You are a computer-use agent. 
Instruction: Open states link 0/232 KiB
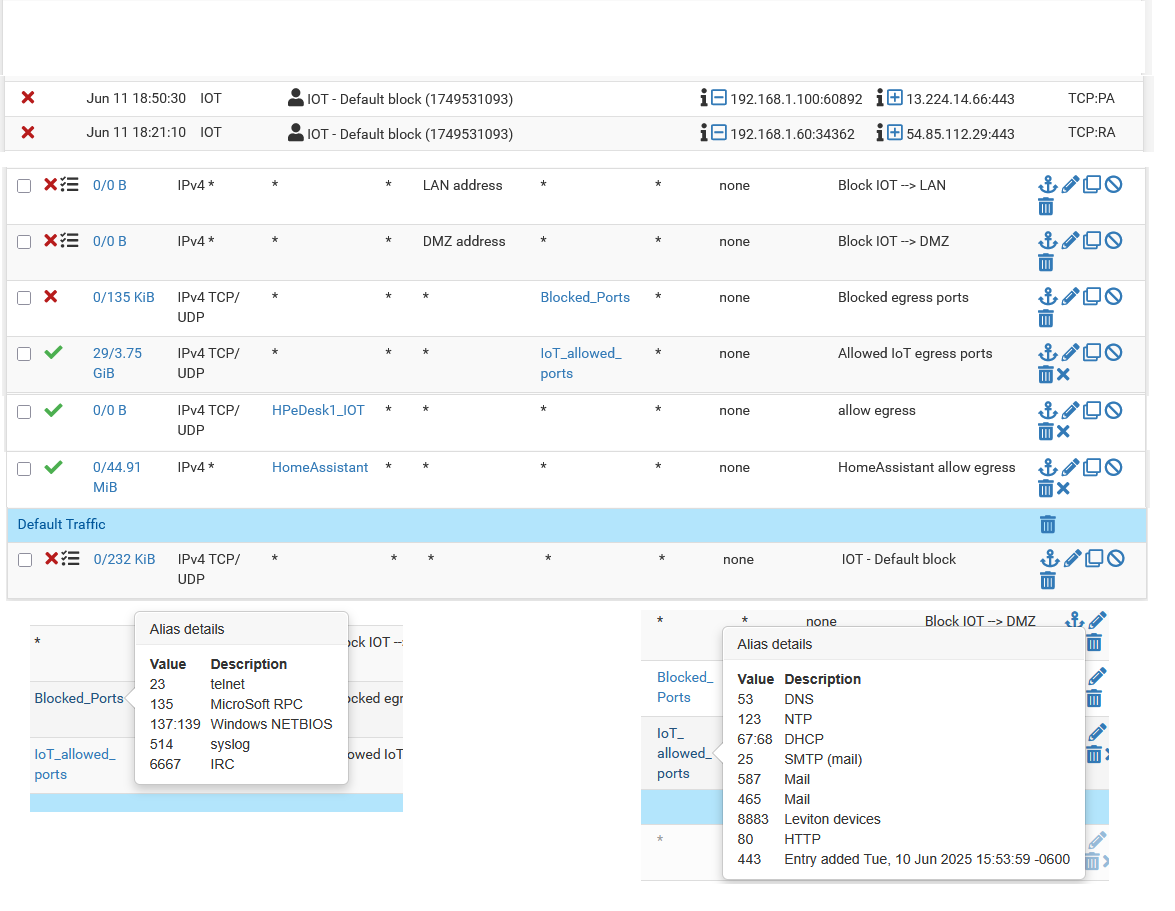124,559
